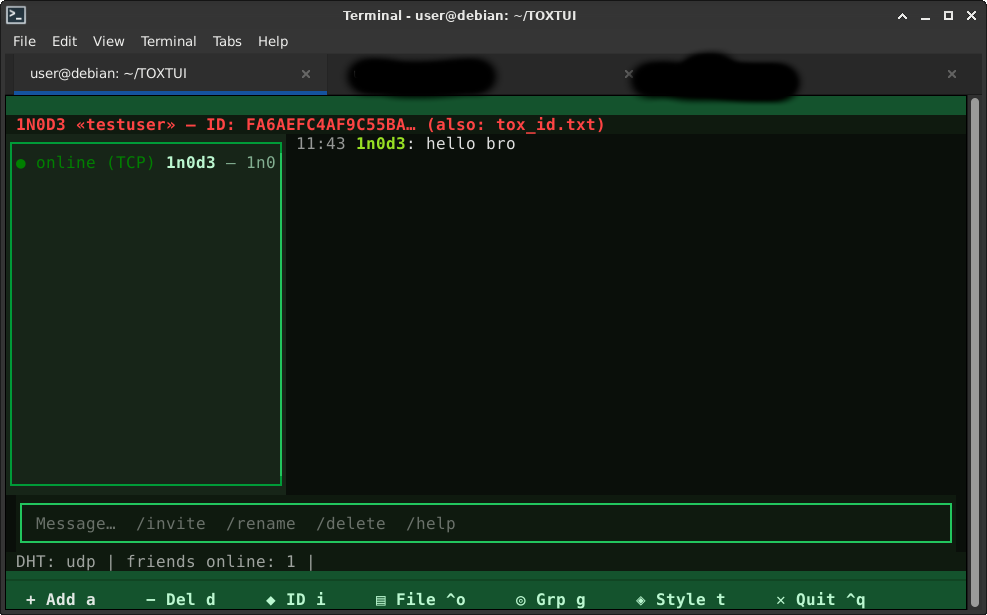Click 'online (TCP)' status text
This screenshot has height=615, width=987.
[95, 163]
